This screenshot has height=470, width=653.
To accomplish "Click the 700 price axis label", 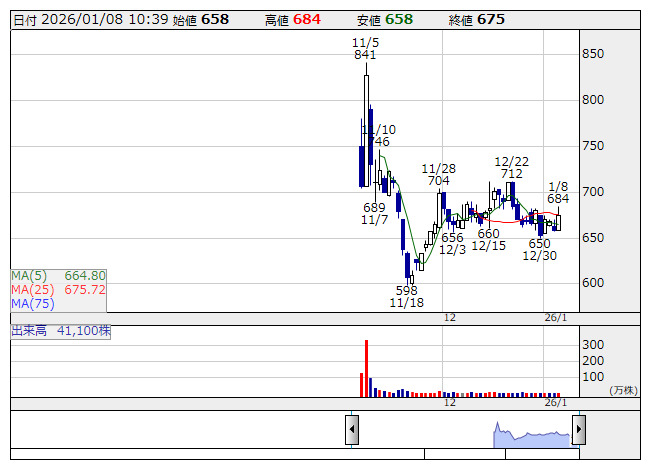I will pyautogui.click(x=593, y=191).
